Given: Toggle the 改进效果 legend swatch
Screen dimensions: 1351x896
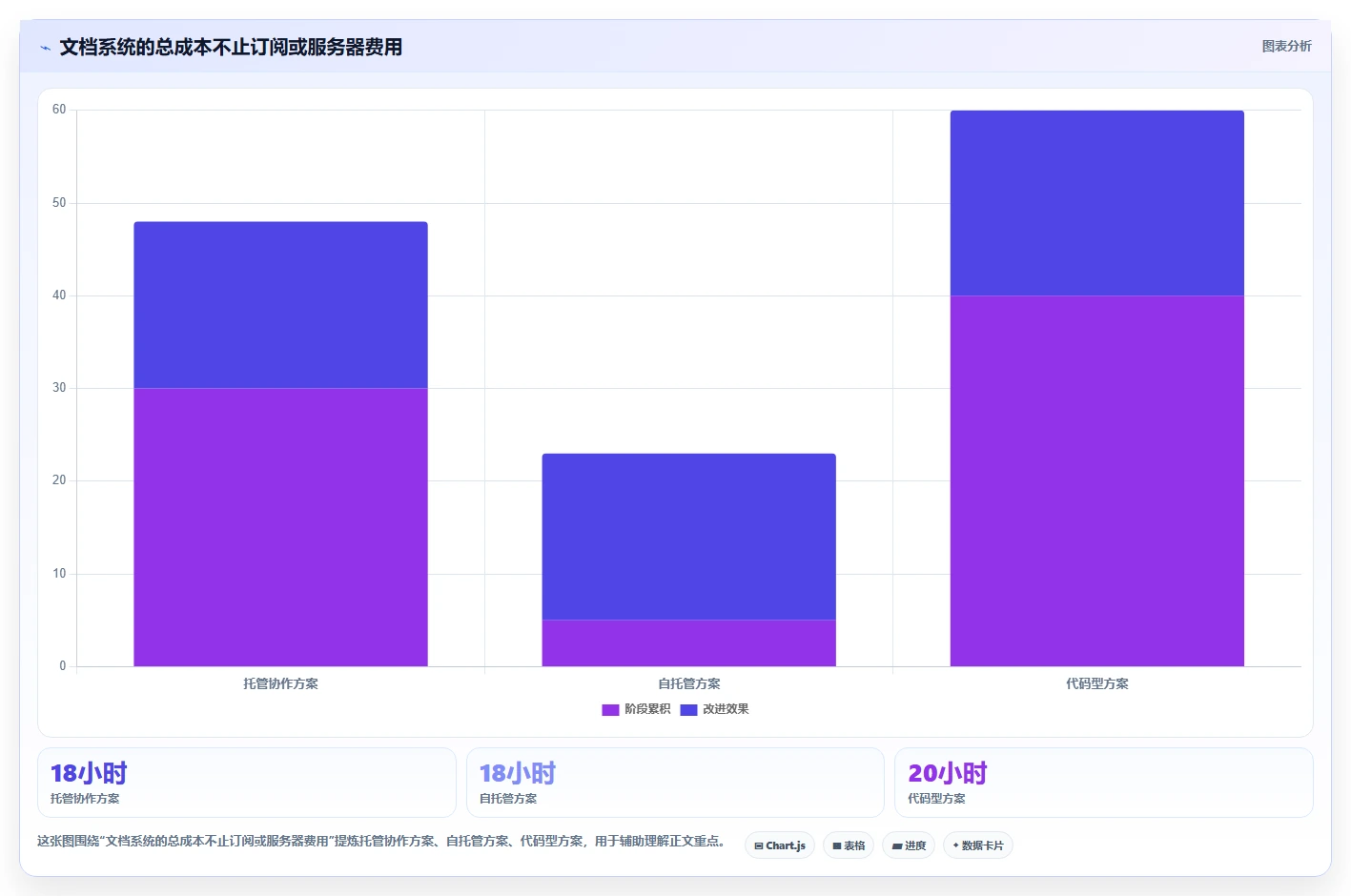Looking at the screenshot, I should tap(688, 709).
